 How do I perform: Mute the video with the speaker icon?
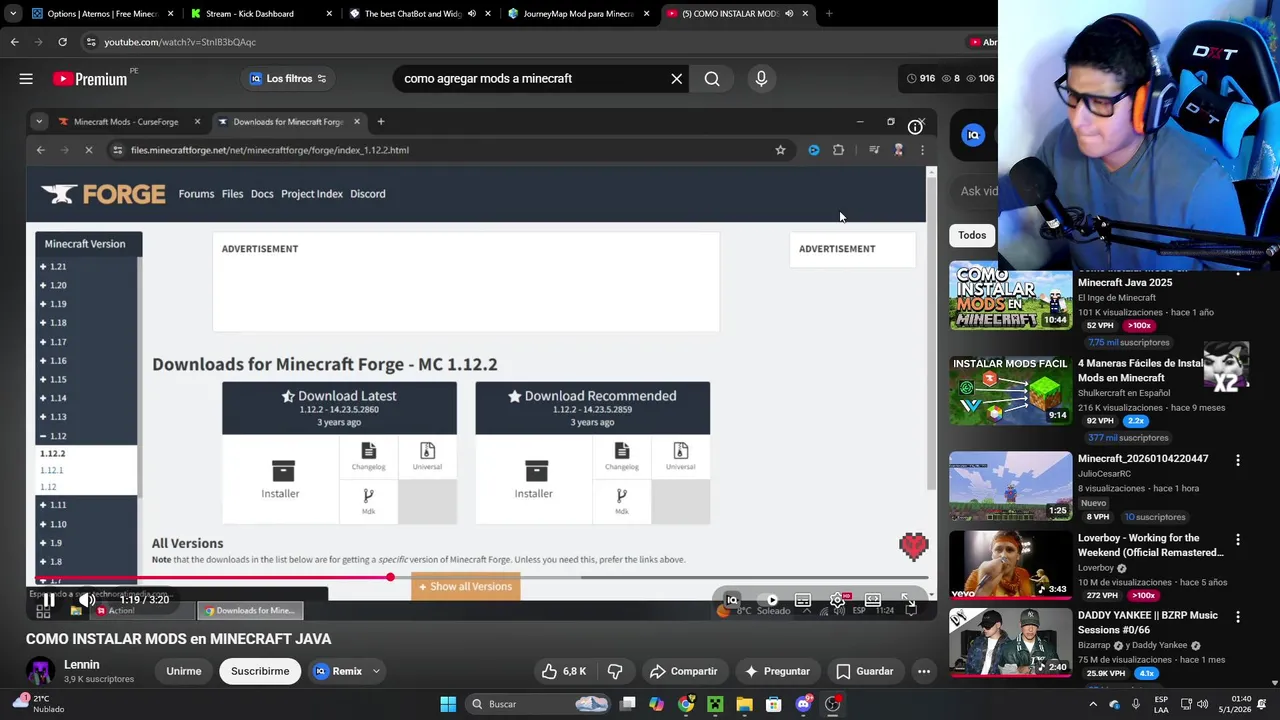pyautogui.click(x=87, y=600)
